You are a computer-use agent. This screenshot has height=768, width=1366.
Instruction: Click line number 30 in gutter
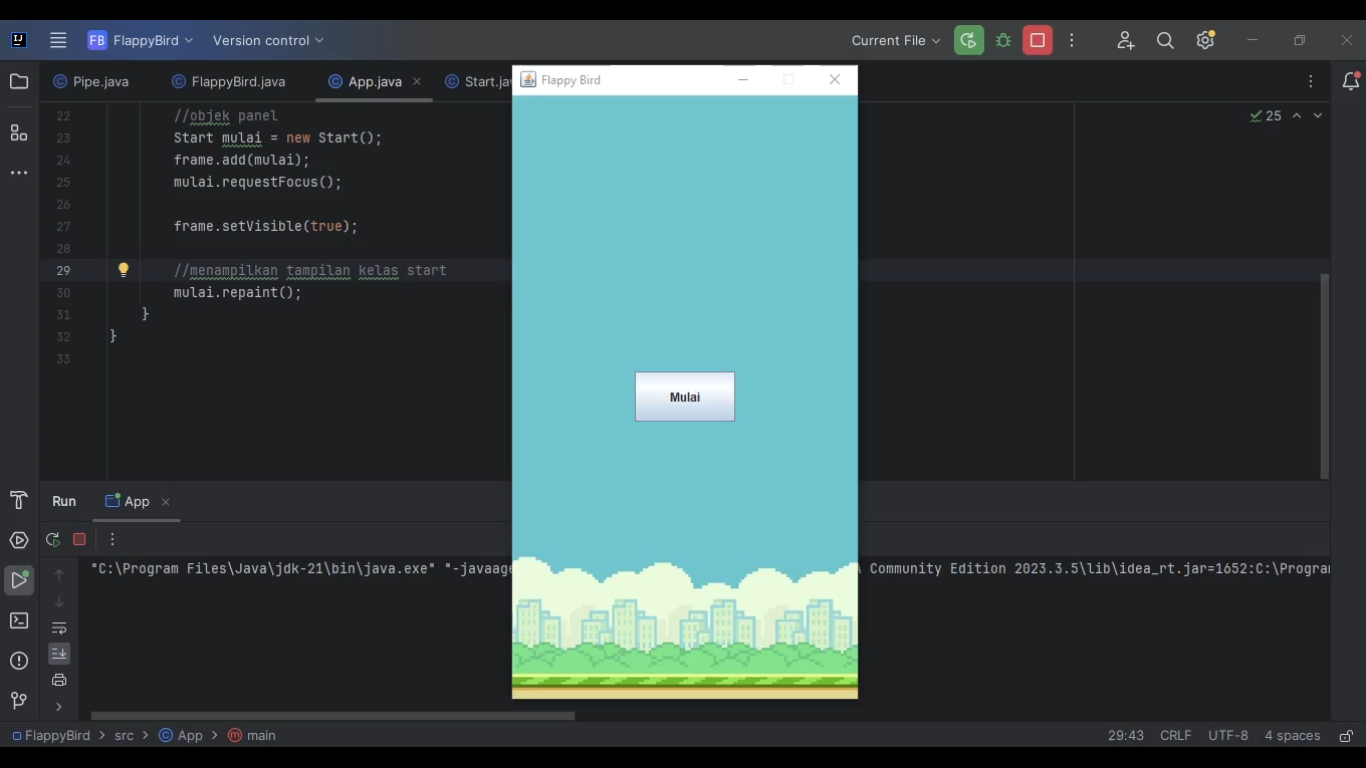(x=63, y=293)
